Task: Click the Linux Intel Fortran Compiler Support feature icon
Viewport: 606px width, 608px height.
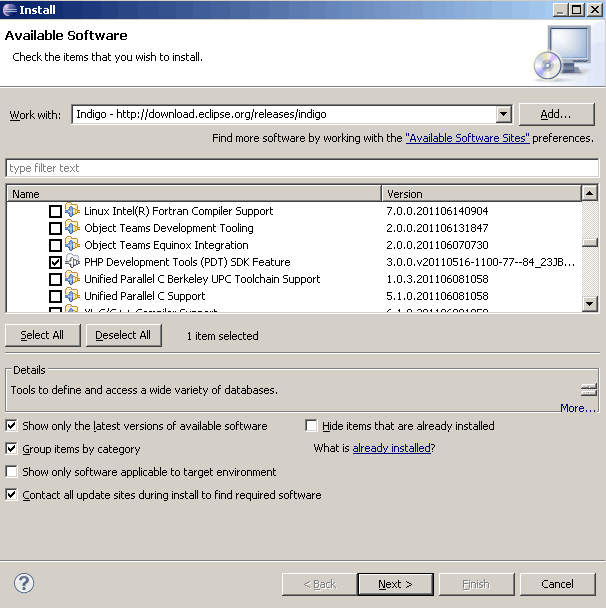Action: pyautogui.click(x=72, y=211)
